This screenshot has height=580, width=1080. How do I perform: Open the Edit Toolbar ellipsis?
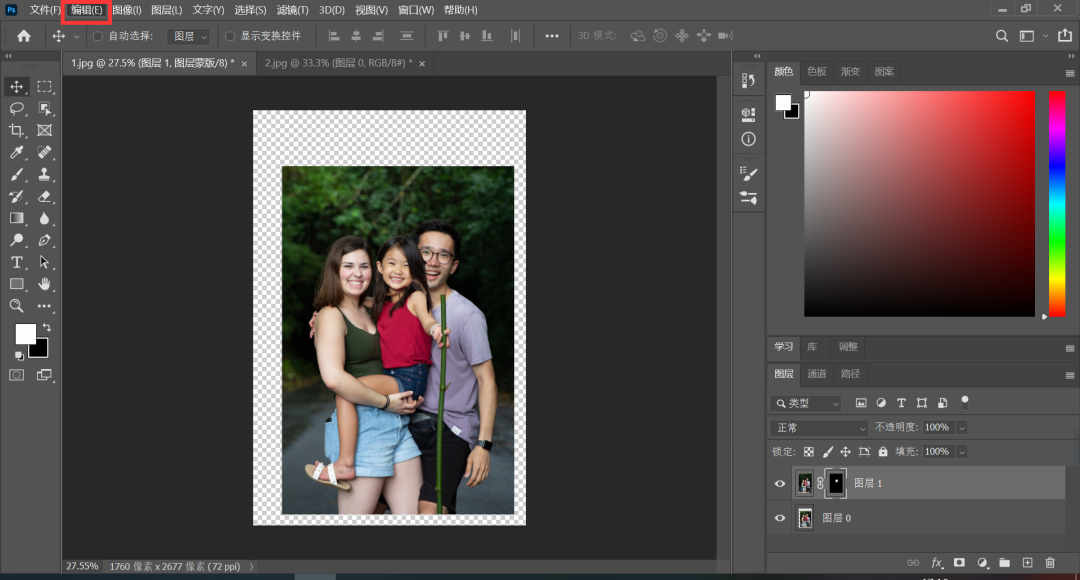[45, 306]
